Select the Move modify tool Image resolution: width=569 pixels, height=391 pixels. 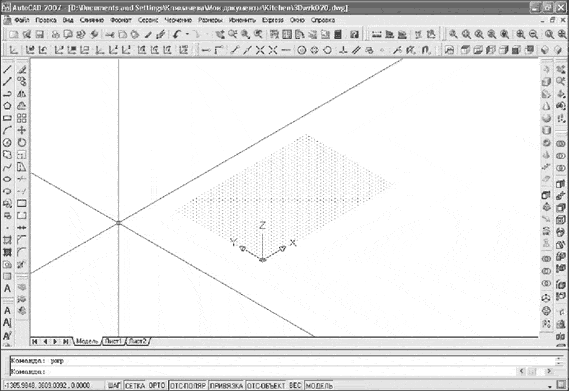tap(22, 130)
